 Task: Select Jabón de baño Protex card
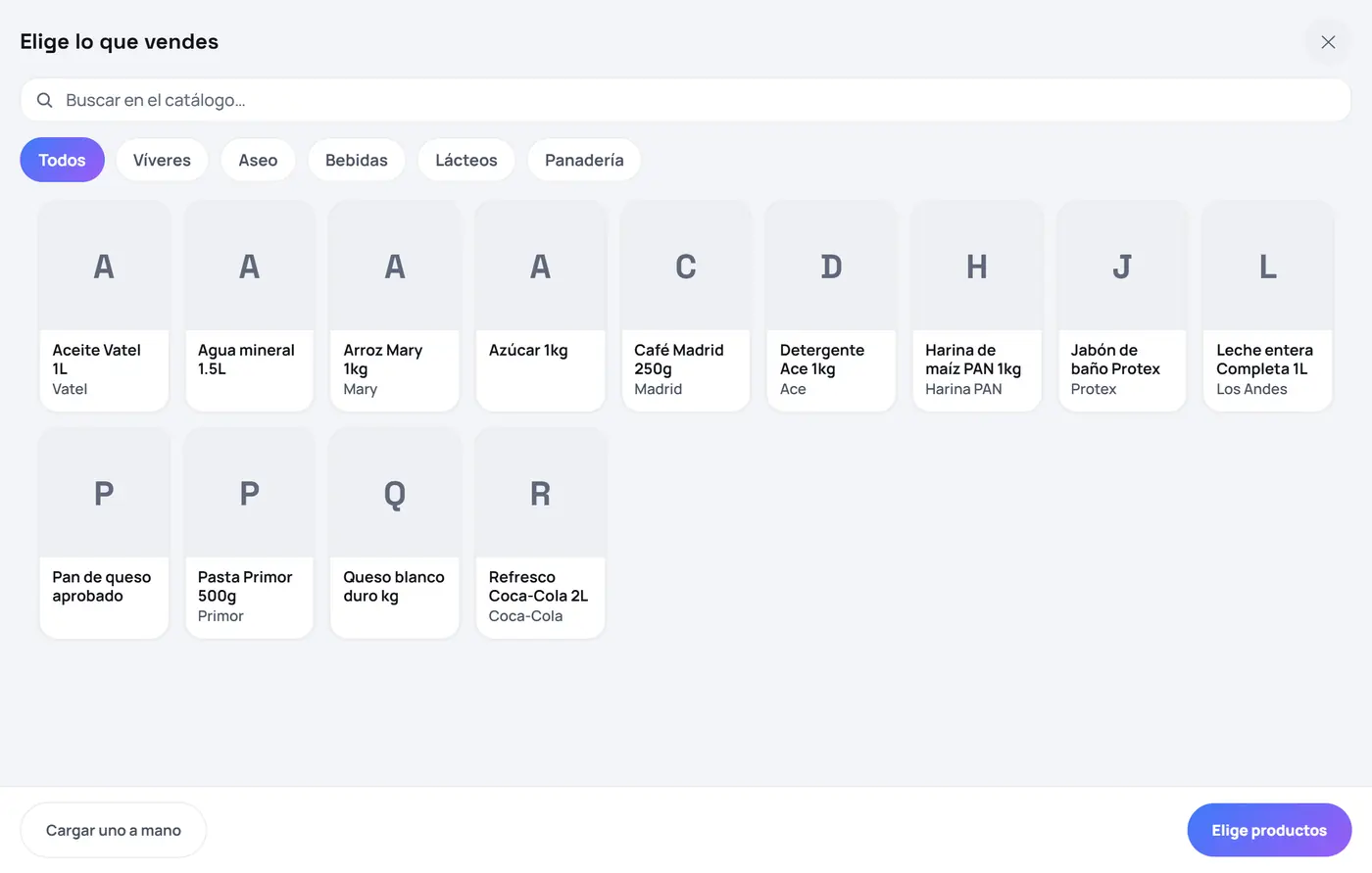pos(1122,307)
